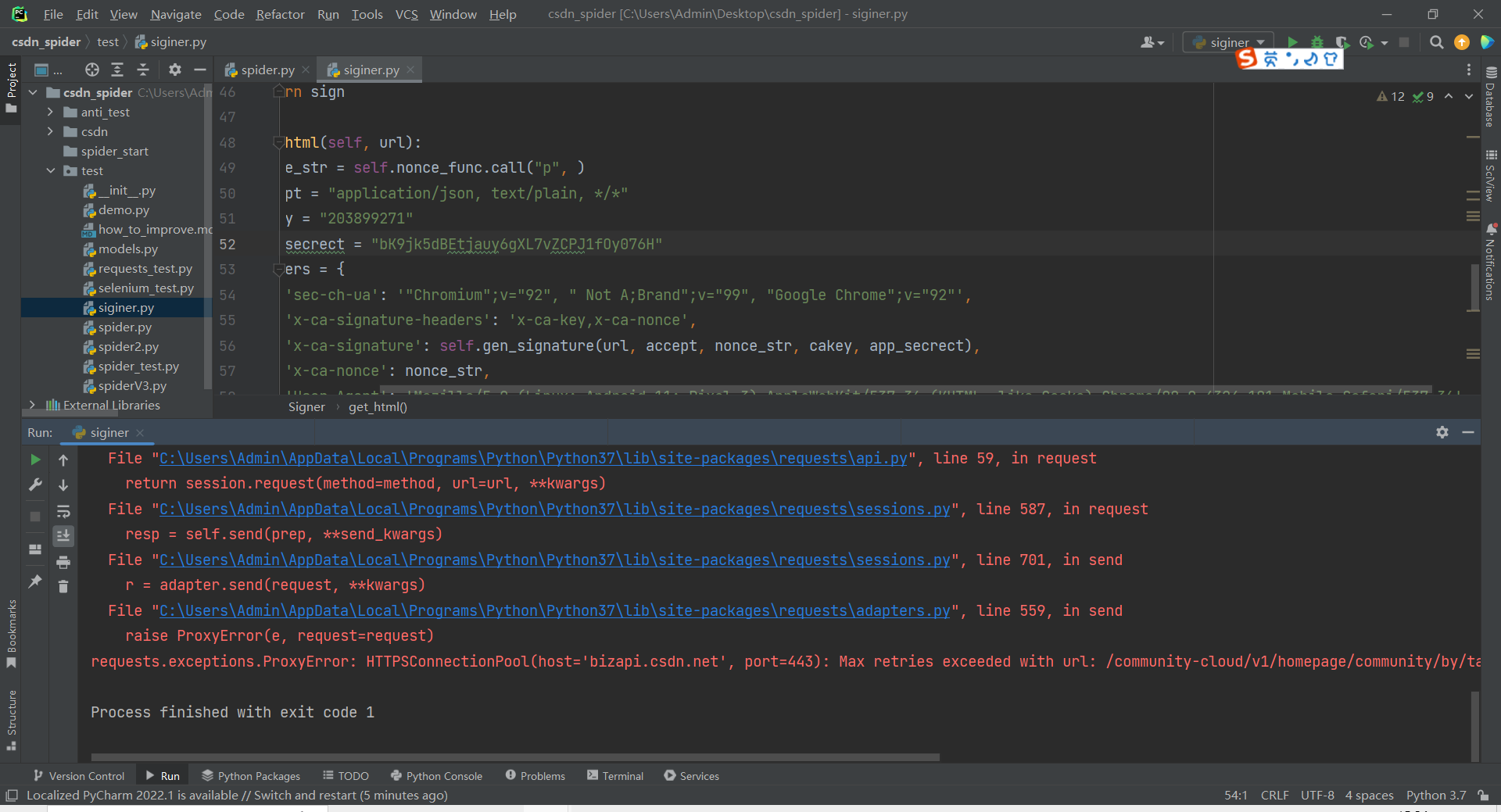Toggle pin tab in Run panel
The width and height of the screenshot is (1501, 812).
(x=35, y=581)
